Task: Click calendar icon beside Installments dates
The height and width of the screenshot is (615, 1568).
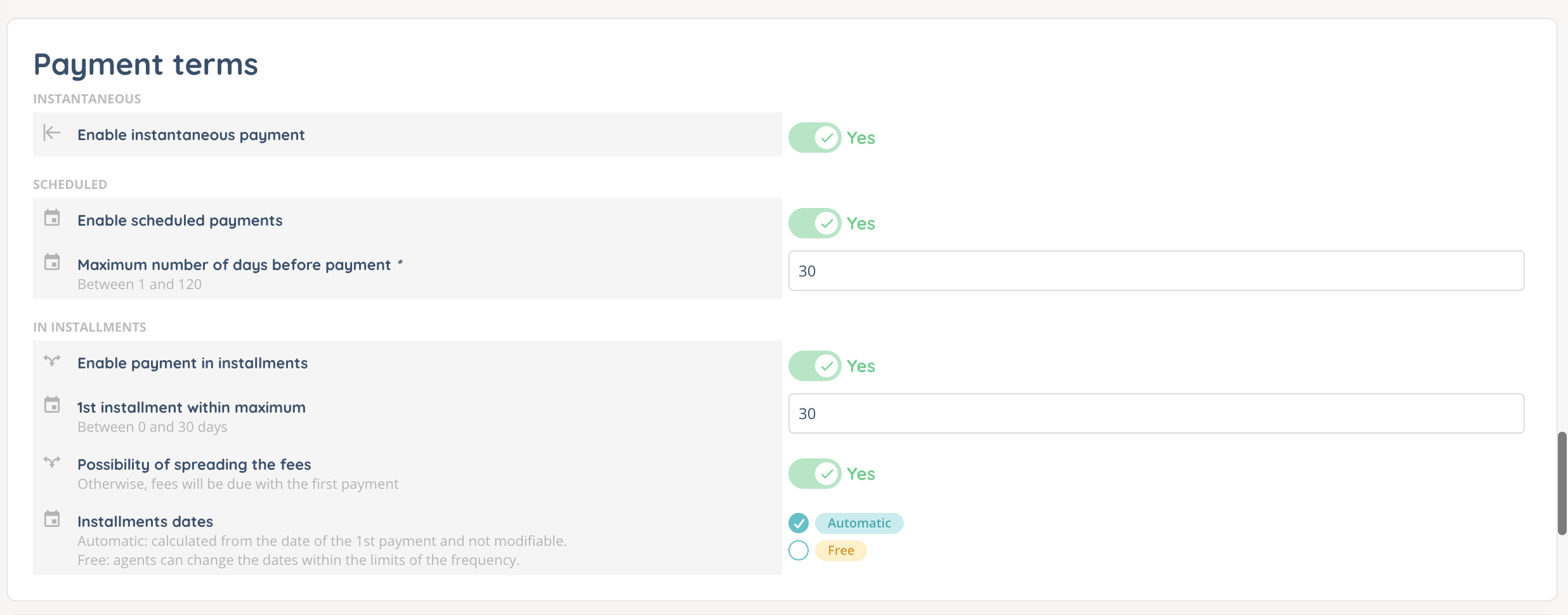Action: pos(52,519)
